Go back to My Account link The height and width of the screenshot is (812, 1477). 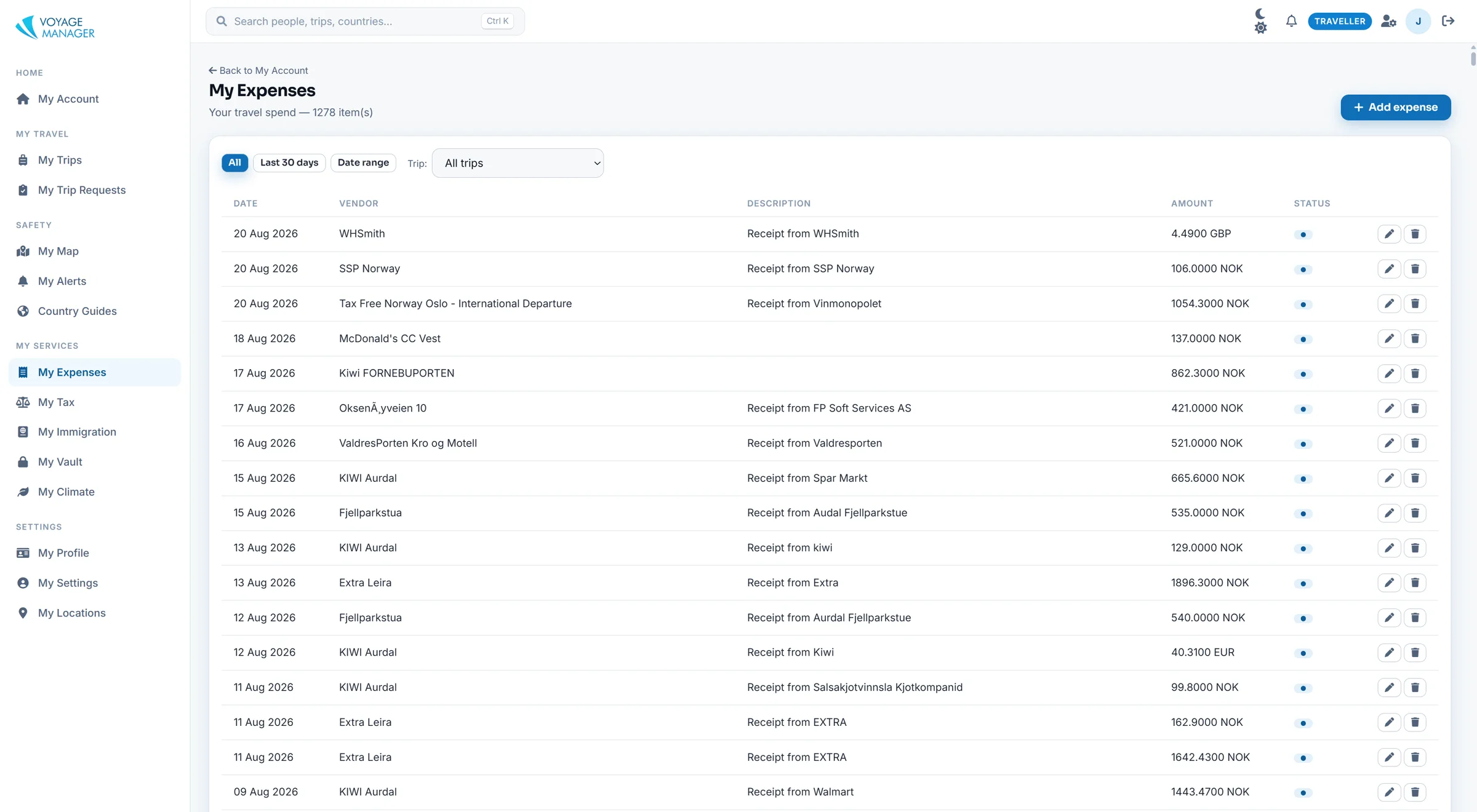tap(258, 71)
